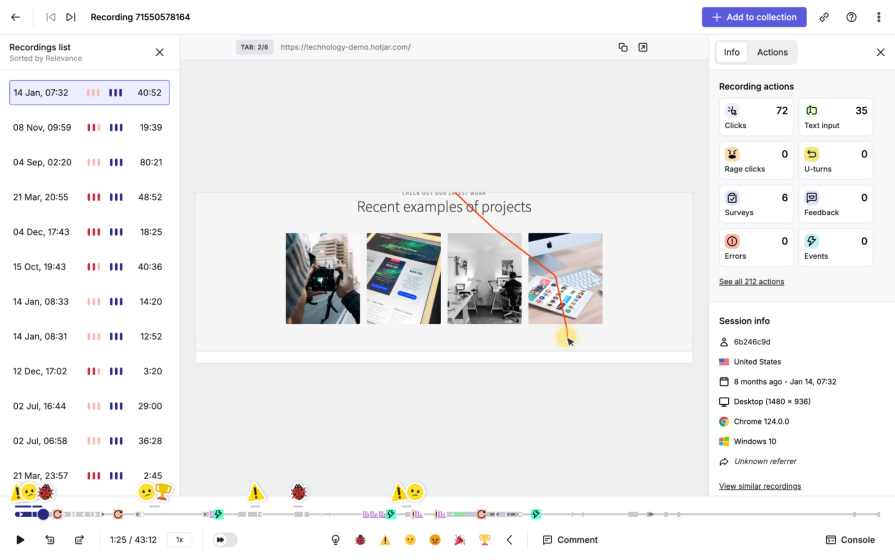Viewport: 895px width, 560px height.
Task: Switch to the Actions tab
Action: coord(772,52)
